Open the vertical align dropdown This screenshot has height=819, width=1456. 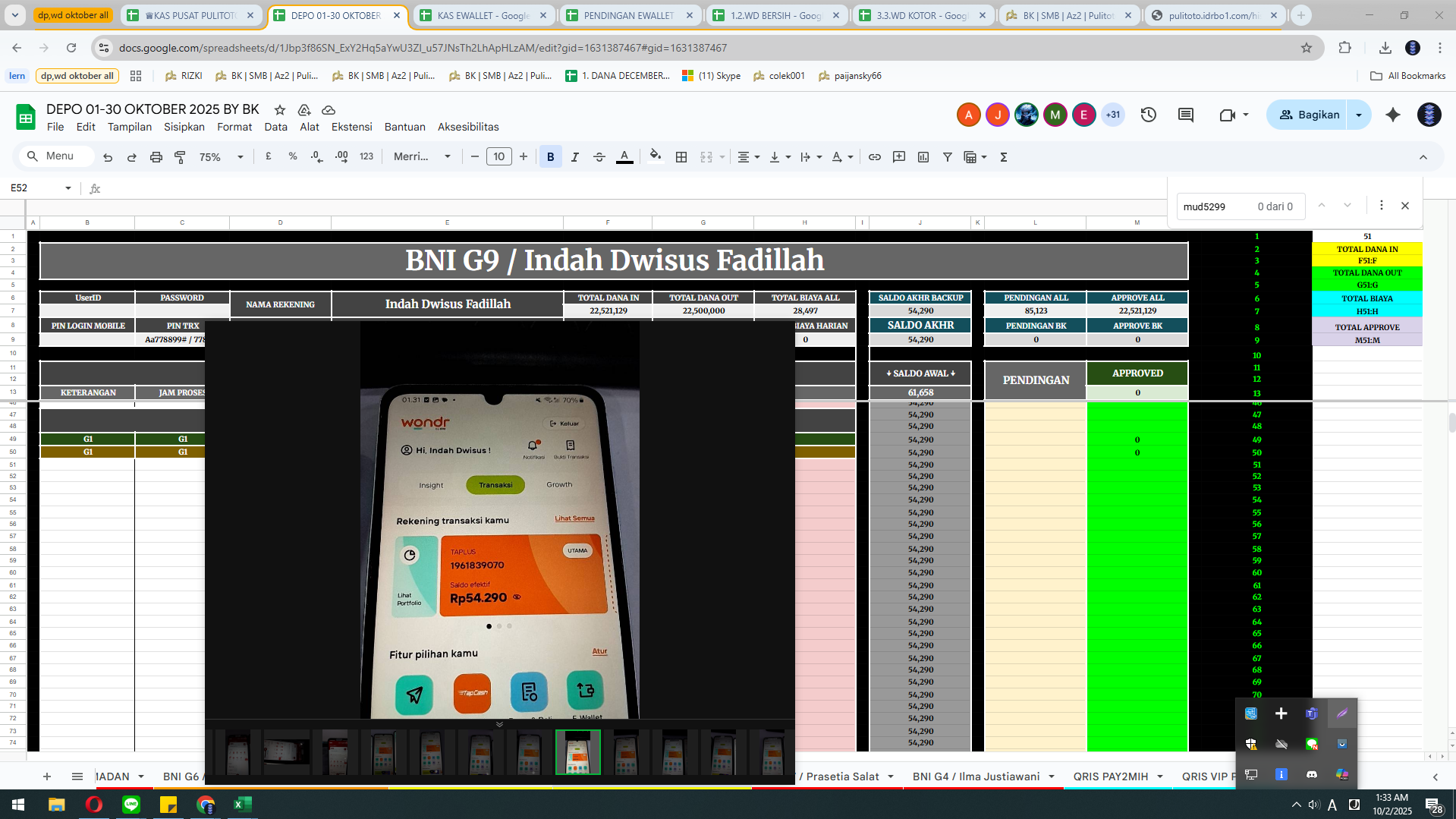click(x=779, y=157)
